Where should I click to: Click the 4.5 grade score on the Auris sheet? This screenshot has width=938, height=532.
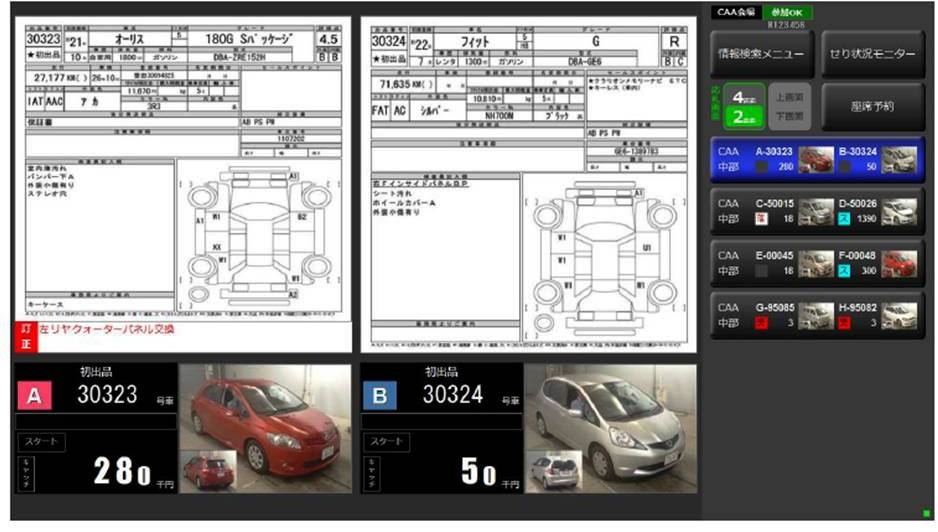coord(328,39)
